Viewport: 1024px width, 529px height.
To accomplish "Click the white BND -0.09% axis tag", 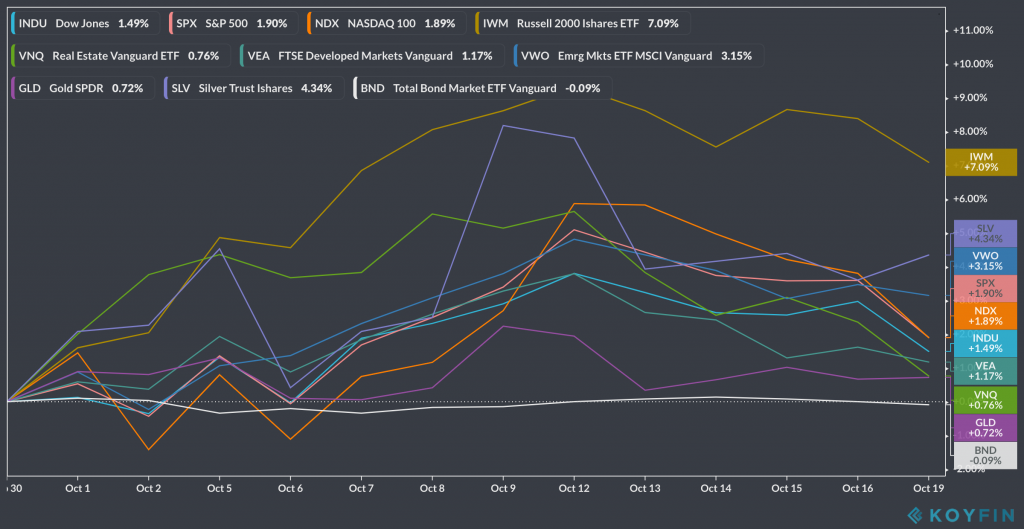I will click(x=984, y=456).
